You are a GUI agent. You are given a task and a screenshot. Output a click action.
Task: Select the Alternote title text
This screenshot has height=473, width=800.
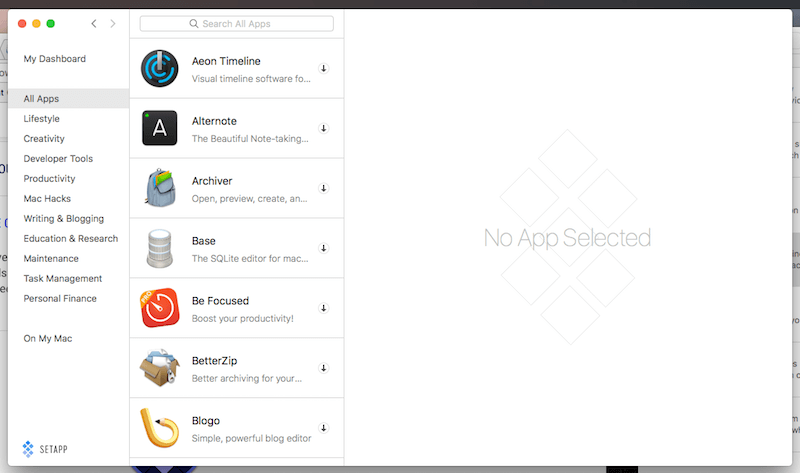coord(214,121)
